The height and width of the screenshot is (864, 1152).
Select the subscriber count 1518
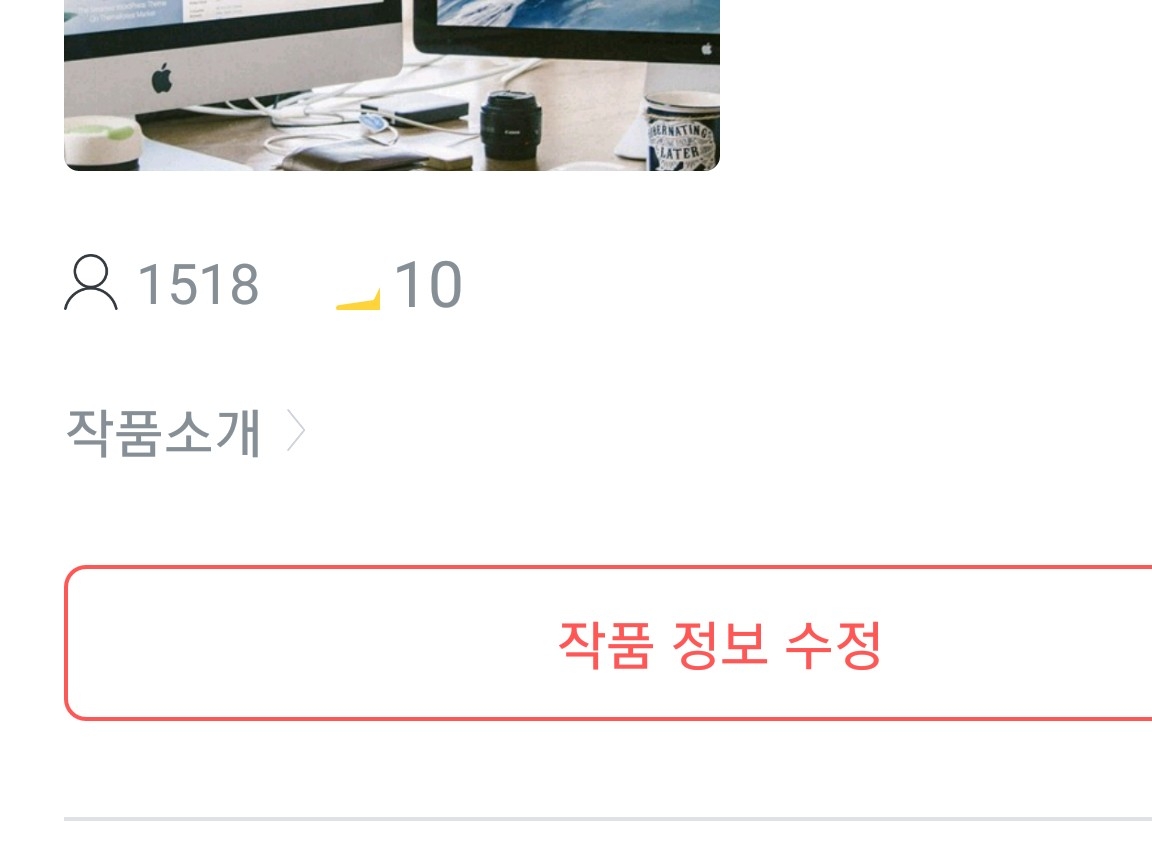[198, 284]
